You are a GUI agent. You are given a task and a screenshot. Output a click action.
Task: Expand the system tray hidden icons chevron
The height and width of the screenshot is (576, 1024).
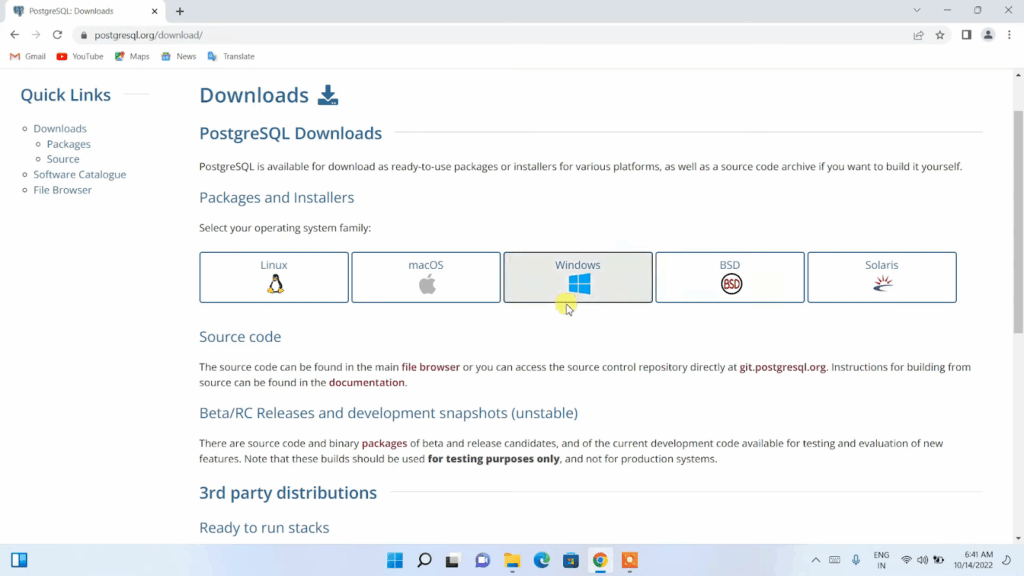coord(816,560)
